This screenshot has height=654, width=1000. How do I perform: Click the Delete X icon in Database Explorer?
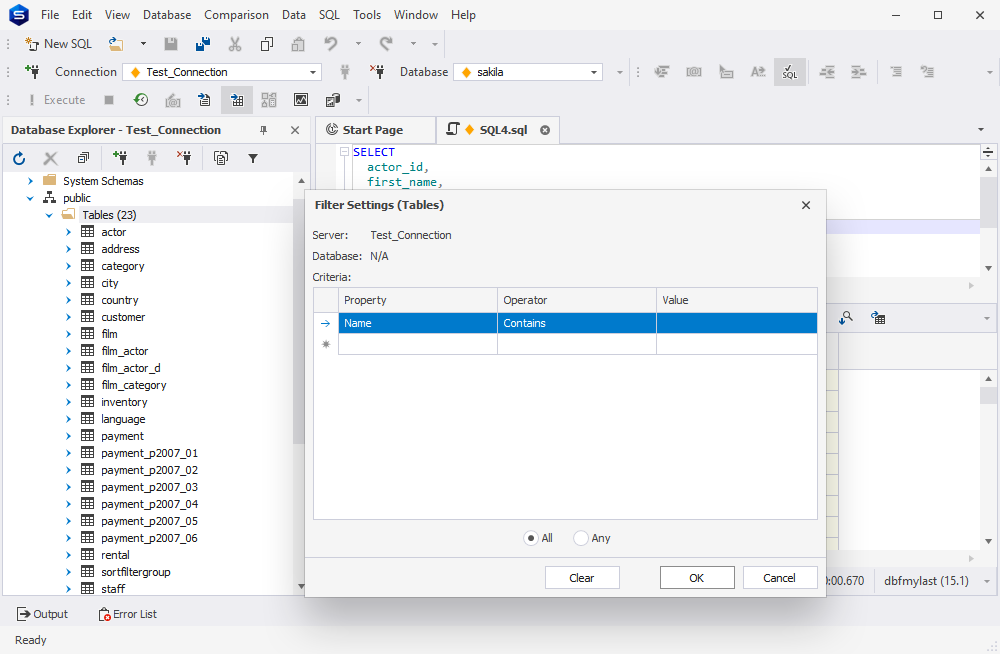[x=50, y=158]
